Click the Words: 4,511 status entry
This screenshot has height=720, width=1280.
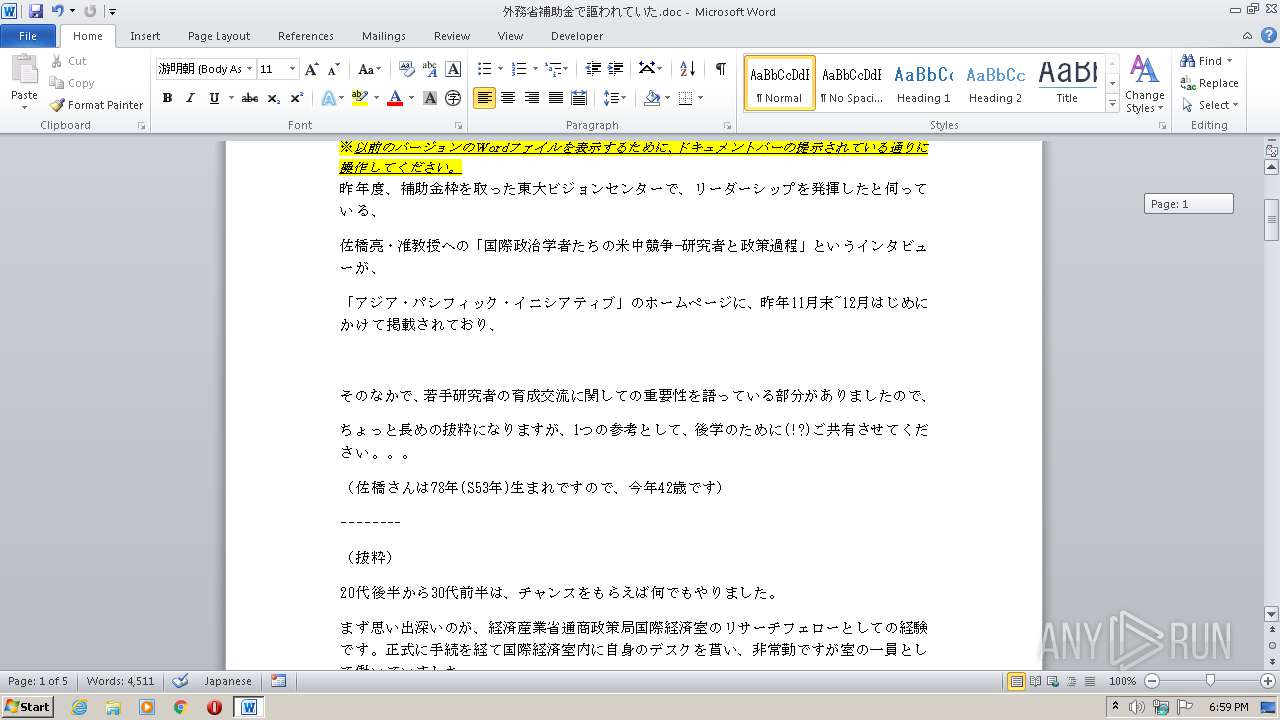point(120,681)
